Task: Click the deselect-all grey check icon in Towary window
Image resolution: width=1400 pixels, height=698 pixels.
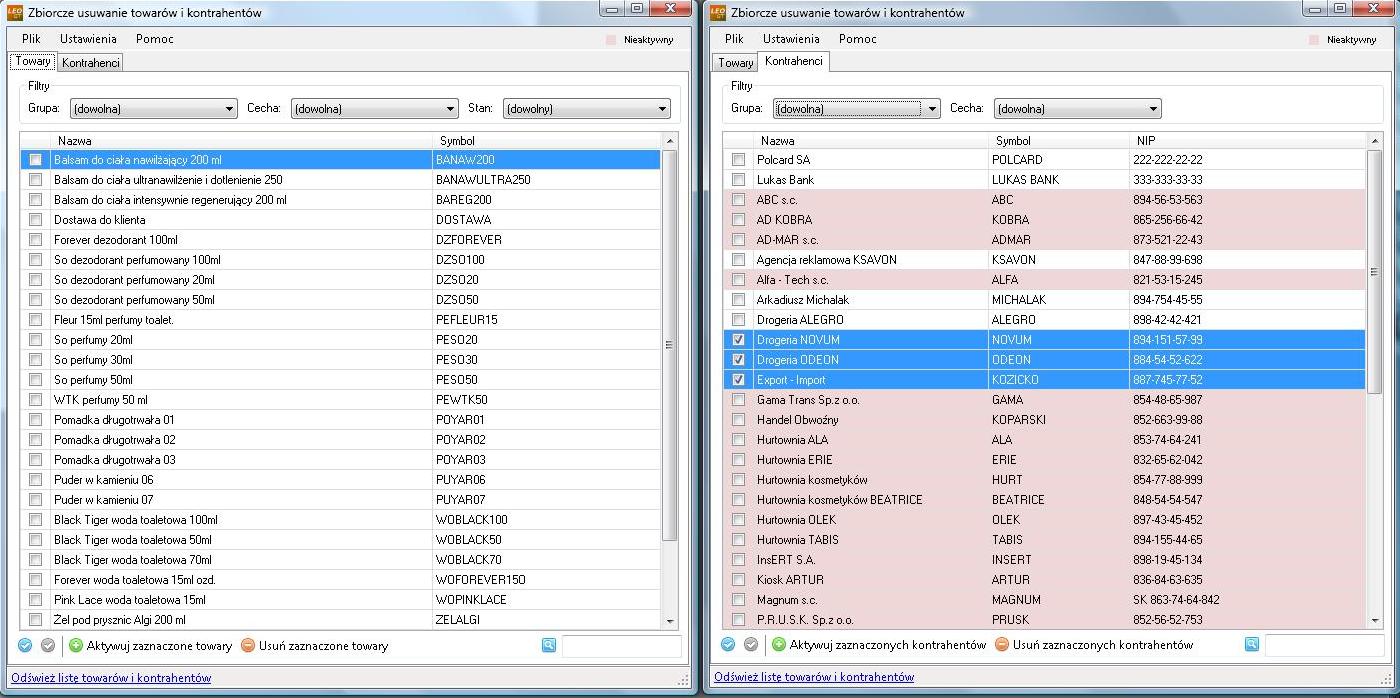Action: (47, 646)
